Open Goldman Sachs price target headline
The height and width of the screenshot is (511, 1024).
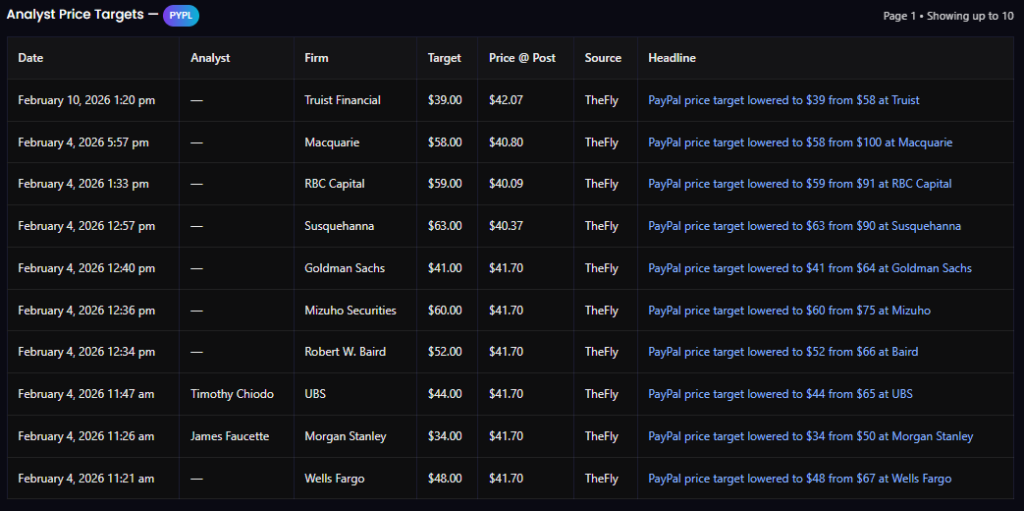(809, 268)
